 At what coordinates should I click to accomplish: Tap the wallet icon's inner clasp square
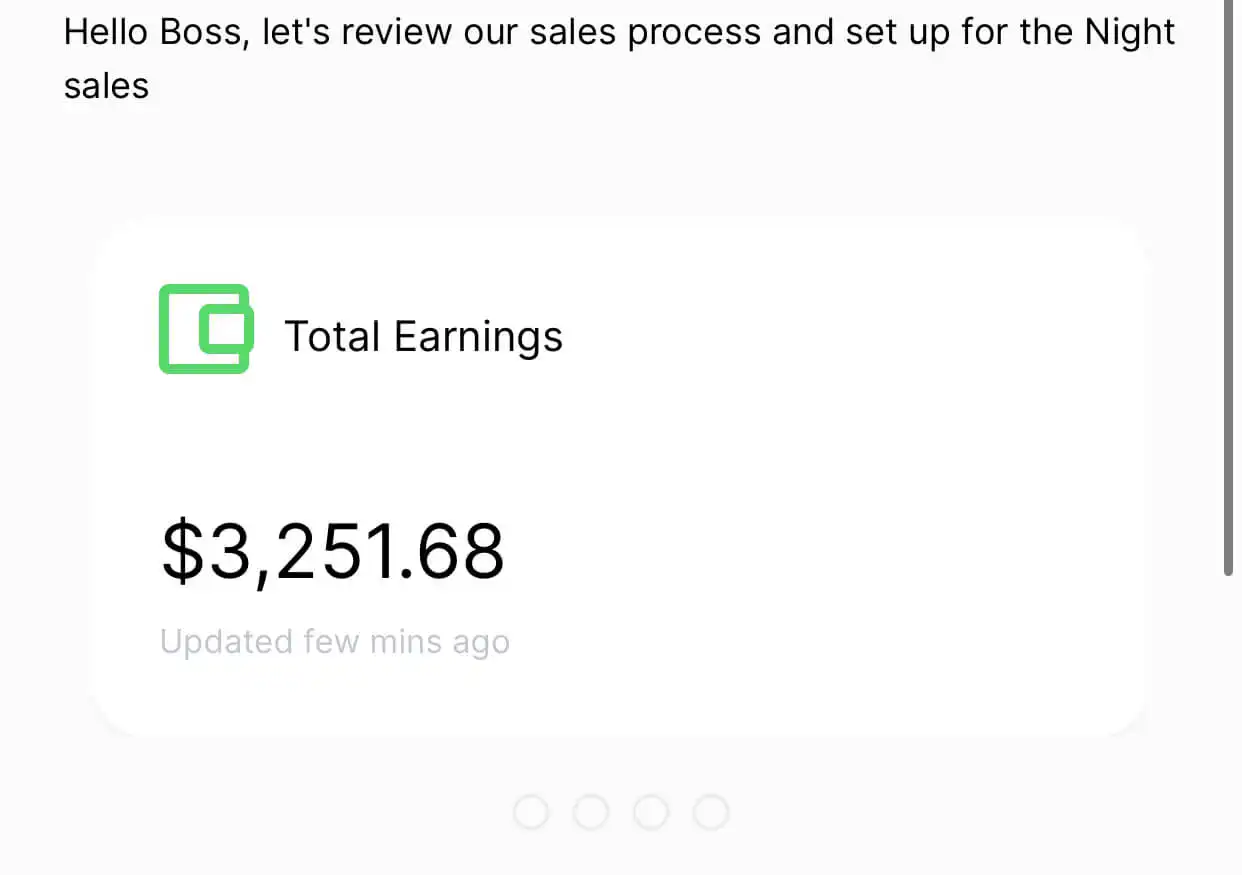[227, 329]
